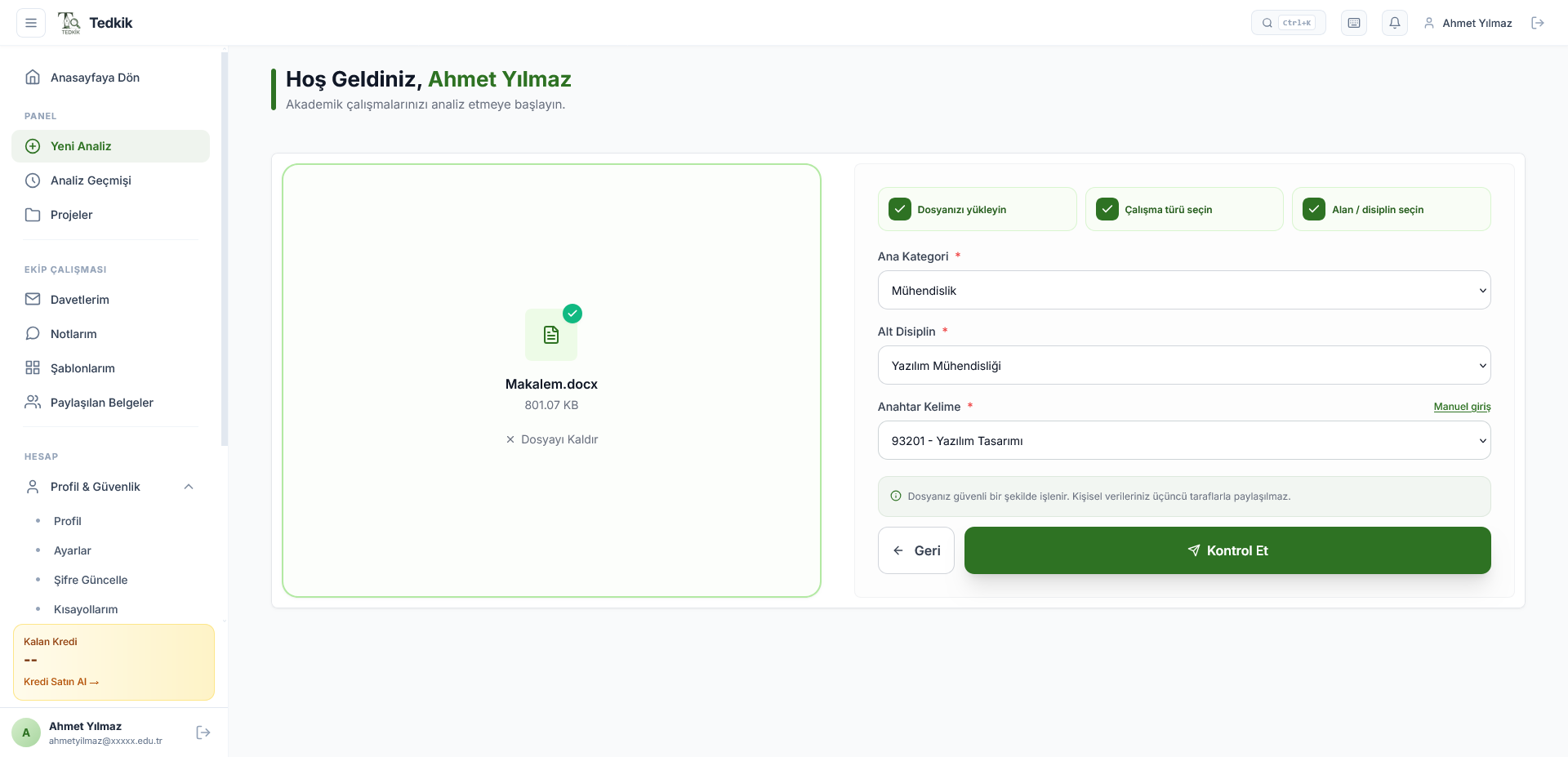Click the Geri back button
Viewport: 1568px width, 757px height.
tap(916, 550)
